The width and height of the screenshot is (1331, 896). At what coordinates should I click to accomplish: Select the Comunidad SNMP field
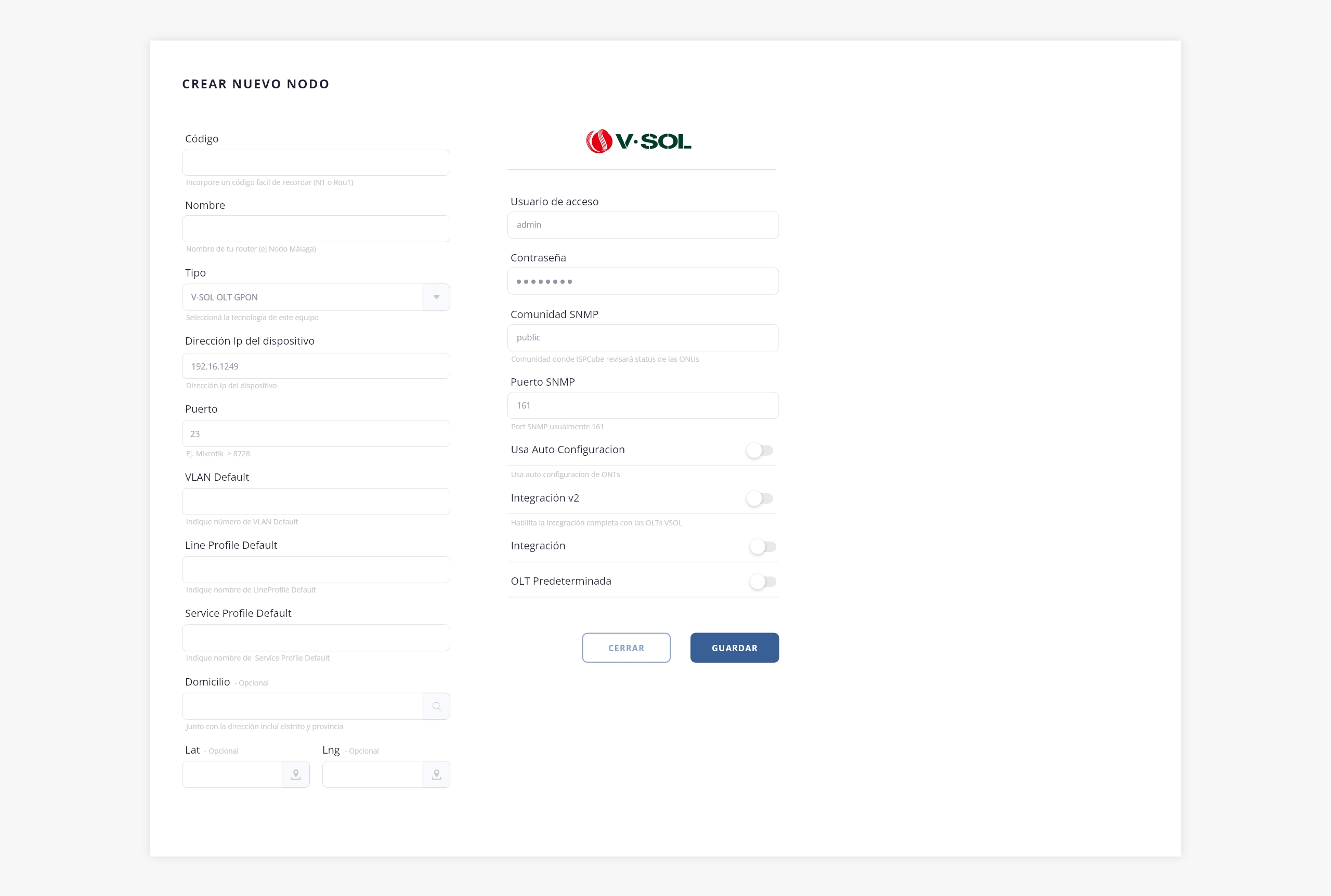pyautogui.click(x=642, y=338)
